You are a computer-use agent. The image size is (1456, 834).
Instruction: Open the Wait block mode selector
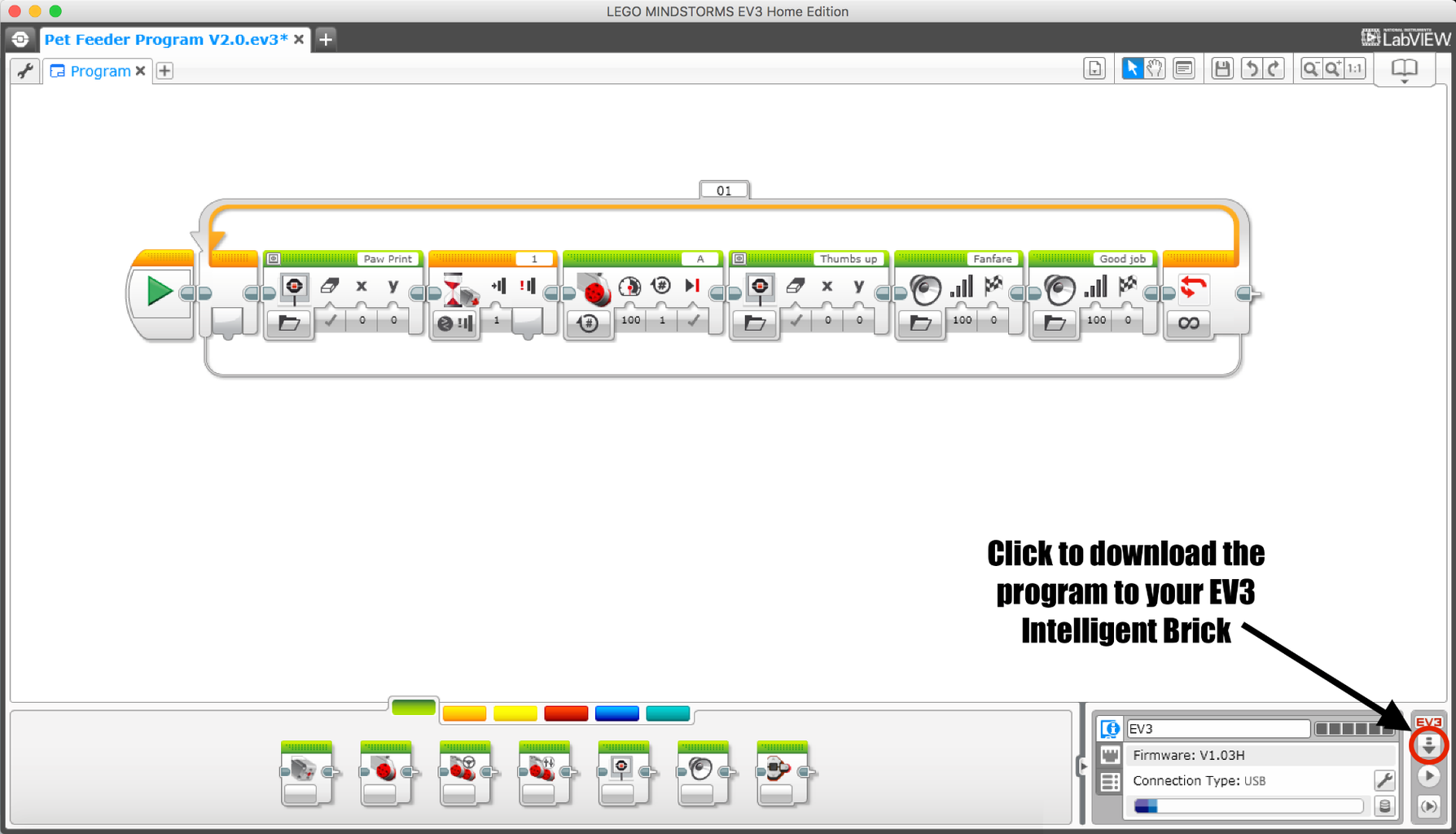pyautogui.click(x=456, y=323)
